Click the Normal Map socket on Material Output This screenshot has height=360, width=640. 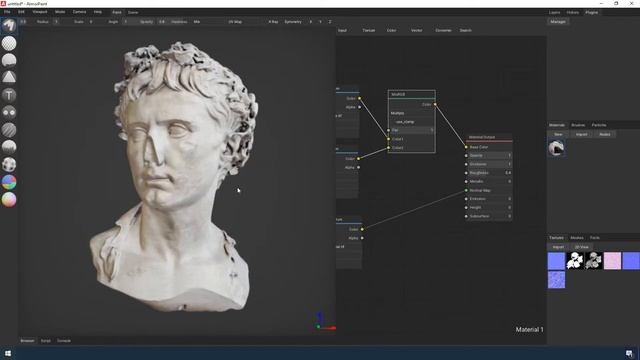pos(466,190)
